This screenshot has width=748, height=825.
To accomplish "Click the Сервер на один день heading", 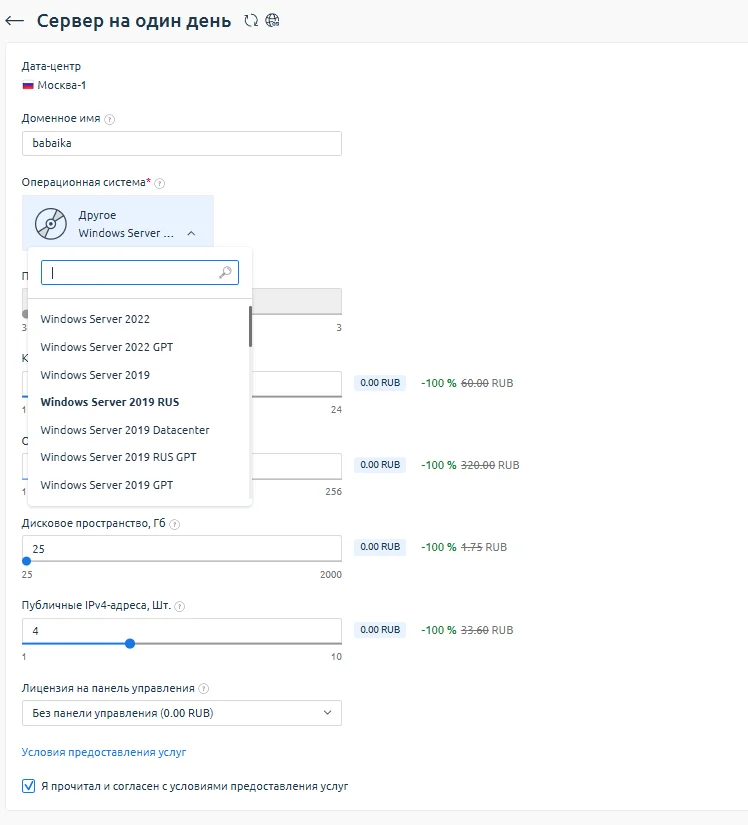I will pos(134,21).
